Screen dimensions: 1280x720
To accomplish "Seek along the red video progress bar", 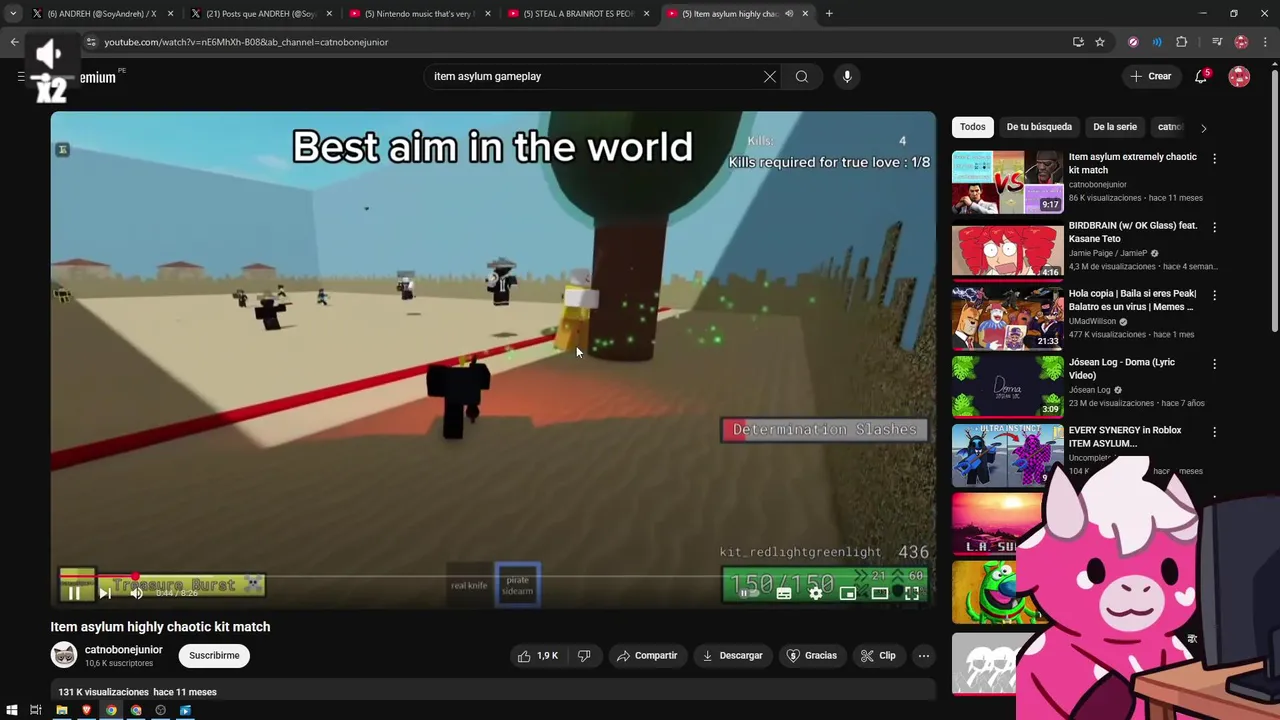I will (493, 576).
